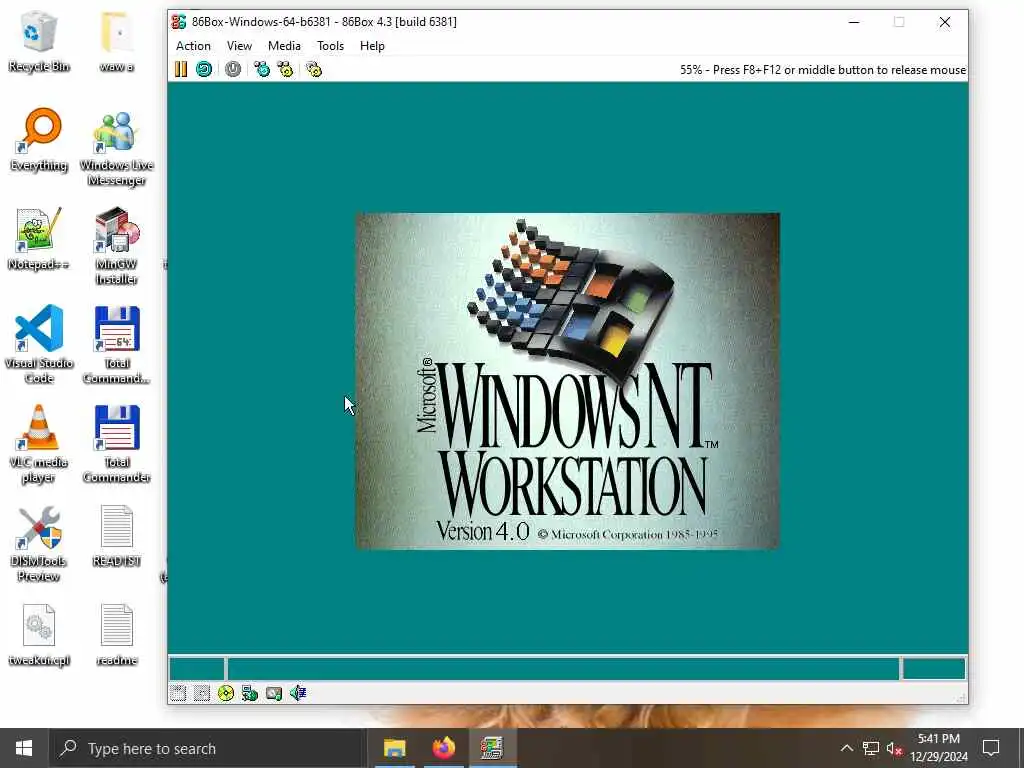Select the tweakui.cpl file icon
The image size is (1024, 768).
click(x=39, y=635)
